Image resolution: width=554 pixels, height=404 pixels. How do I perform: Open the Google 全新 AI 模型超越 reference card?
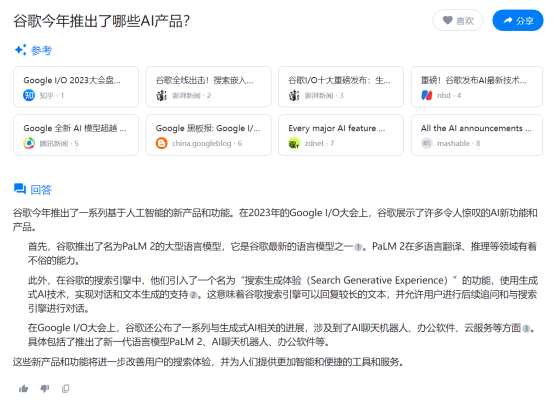pos(76,135)
